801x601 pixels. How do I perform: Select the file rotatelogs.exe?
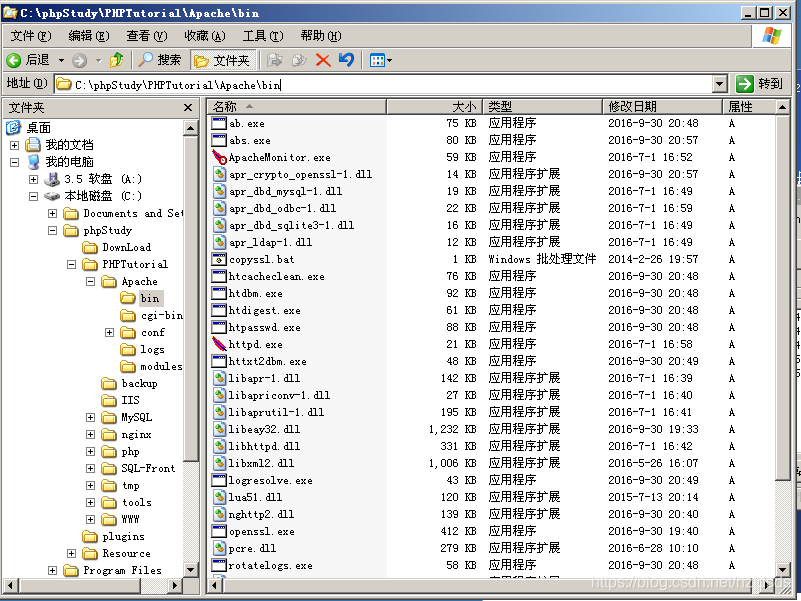point(270,566)
